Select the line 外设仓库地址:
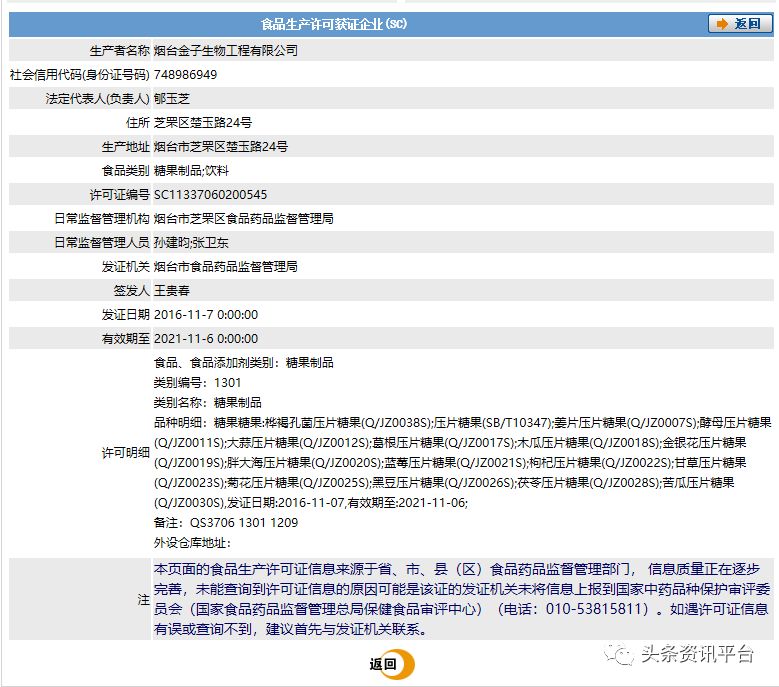The width and height of the screenshot is (779, 687). [192, 542]
